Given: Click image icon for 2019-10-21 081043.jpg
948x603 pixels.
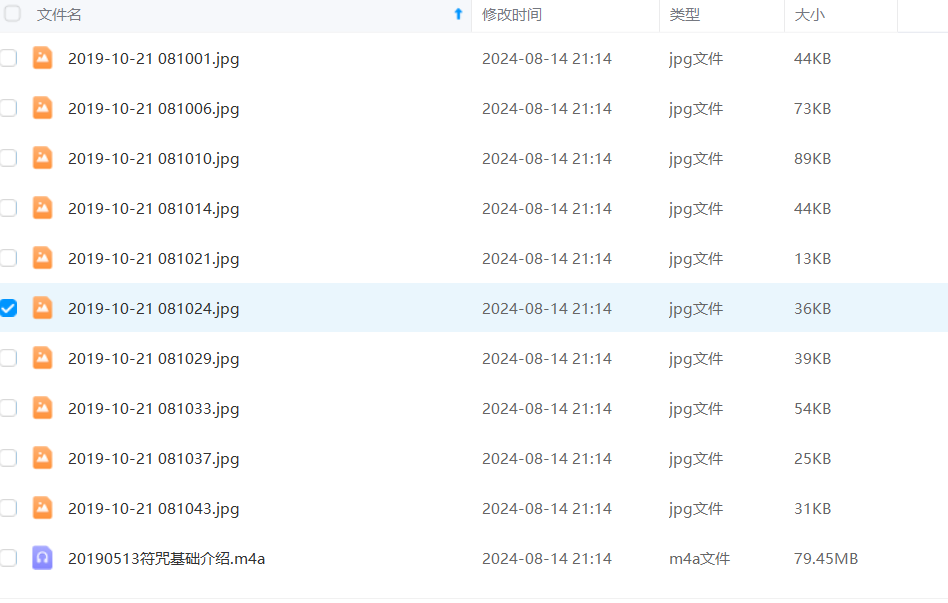Looking at the screenshot, I should point(42,508).
